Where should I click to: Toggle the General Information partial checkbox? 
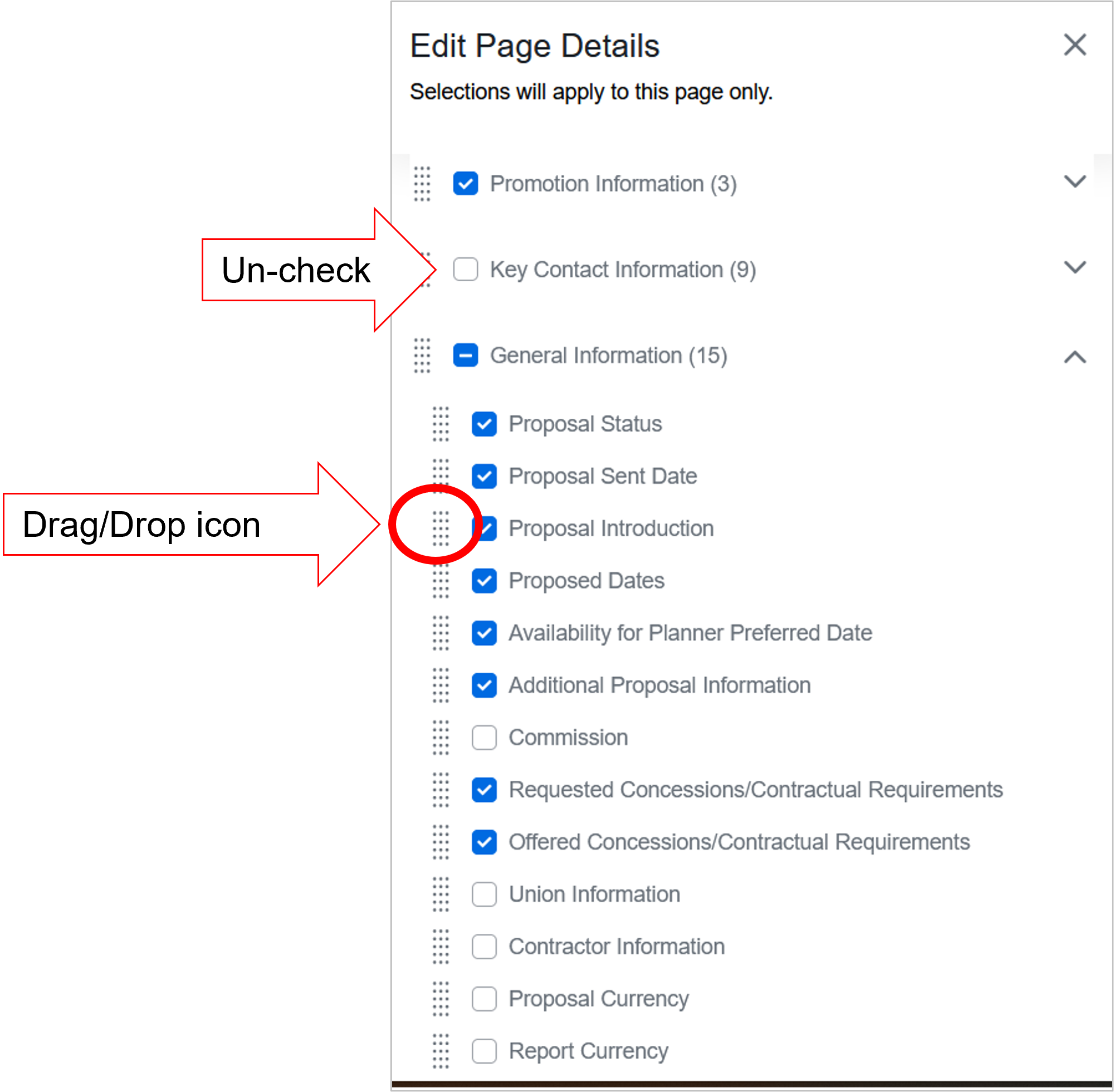pos(465,356)
